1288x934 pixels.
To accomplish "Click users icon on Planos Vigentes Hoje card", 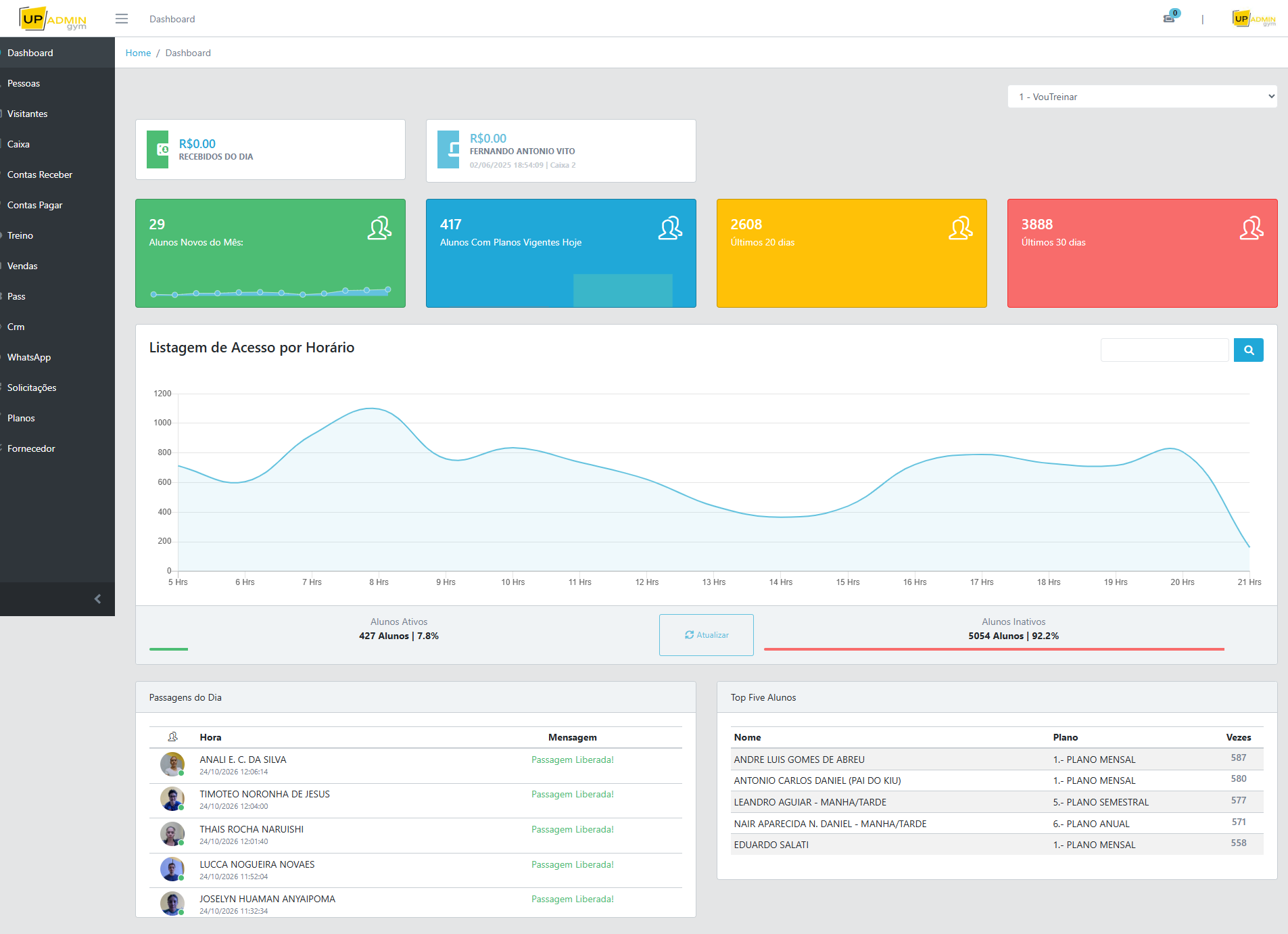I will click(x=670, y=228).
